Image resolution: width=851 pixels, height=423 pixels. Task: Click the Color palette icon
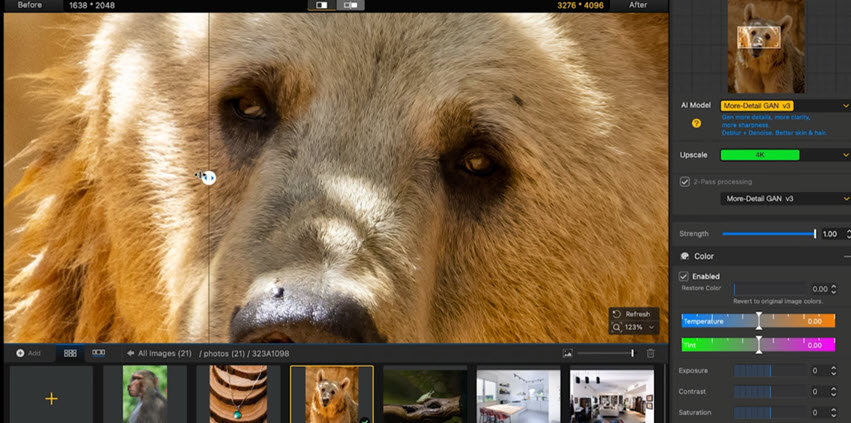(684, 256)
